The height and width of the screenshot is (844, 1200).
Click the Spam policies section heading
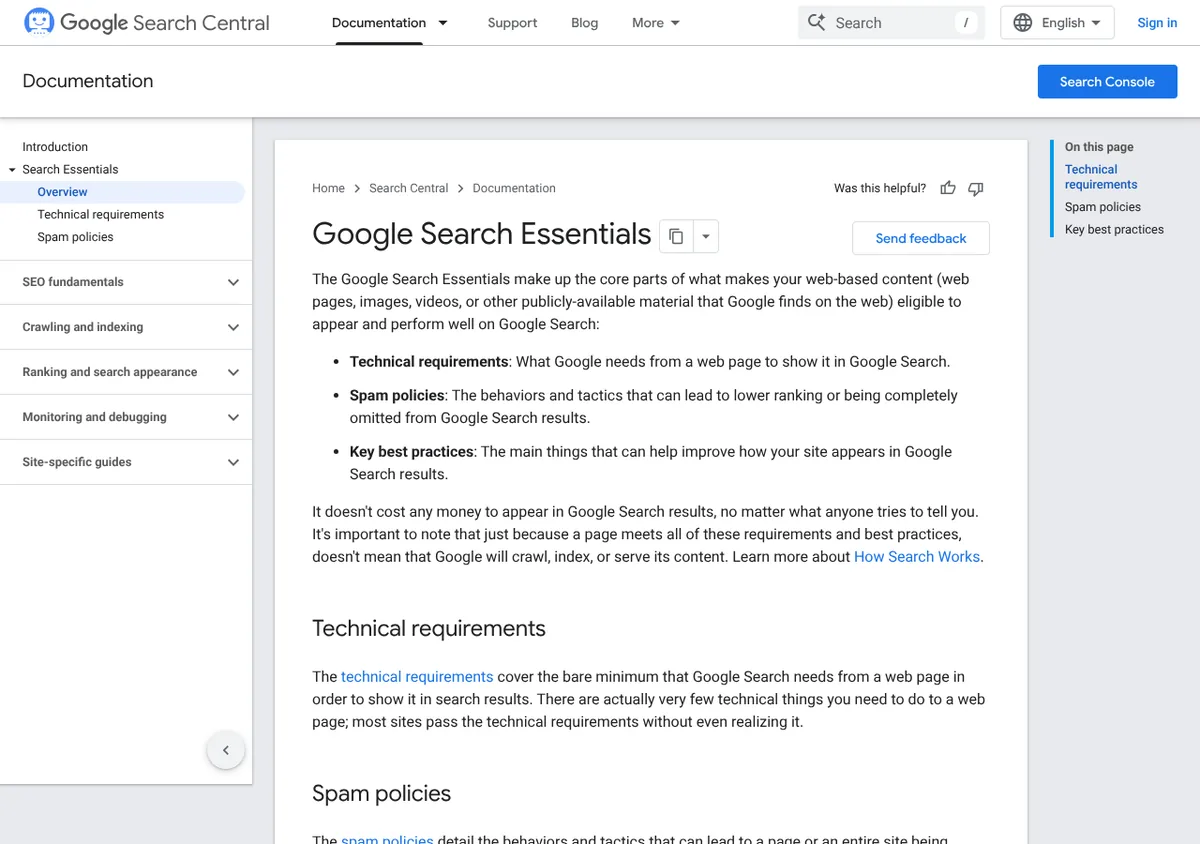pyautogui.click(x=381, y=793)
